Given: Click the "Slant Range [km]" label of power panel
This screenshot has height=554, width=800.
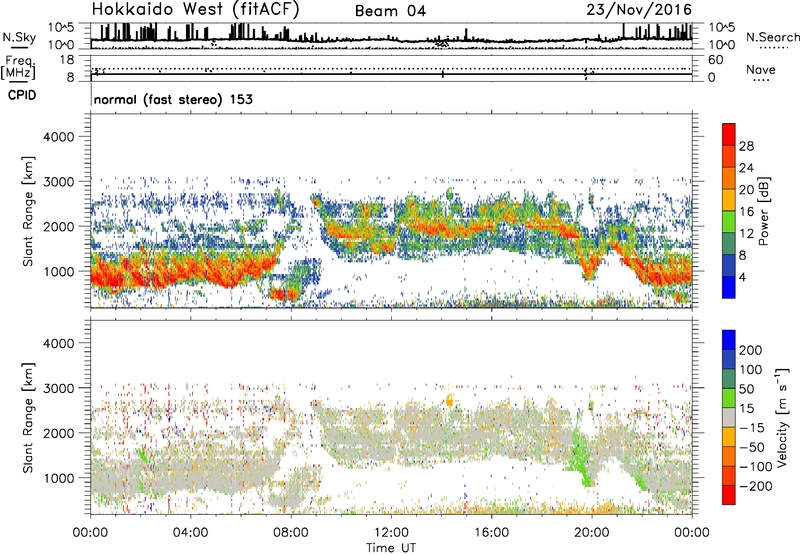Looking at the screenshot, I should [29, 211].
